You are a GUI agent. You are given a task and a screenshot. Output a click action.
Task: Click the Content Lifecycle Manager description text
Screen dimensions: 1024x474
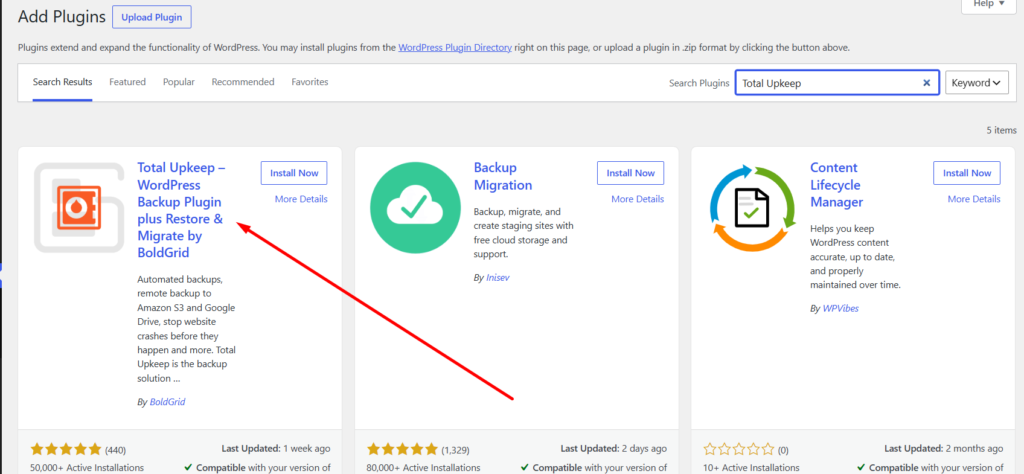point(858,257)
